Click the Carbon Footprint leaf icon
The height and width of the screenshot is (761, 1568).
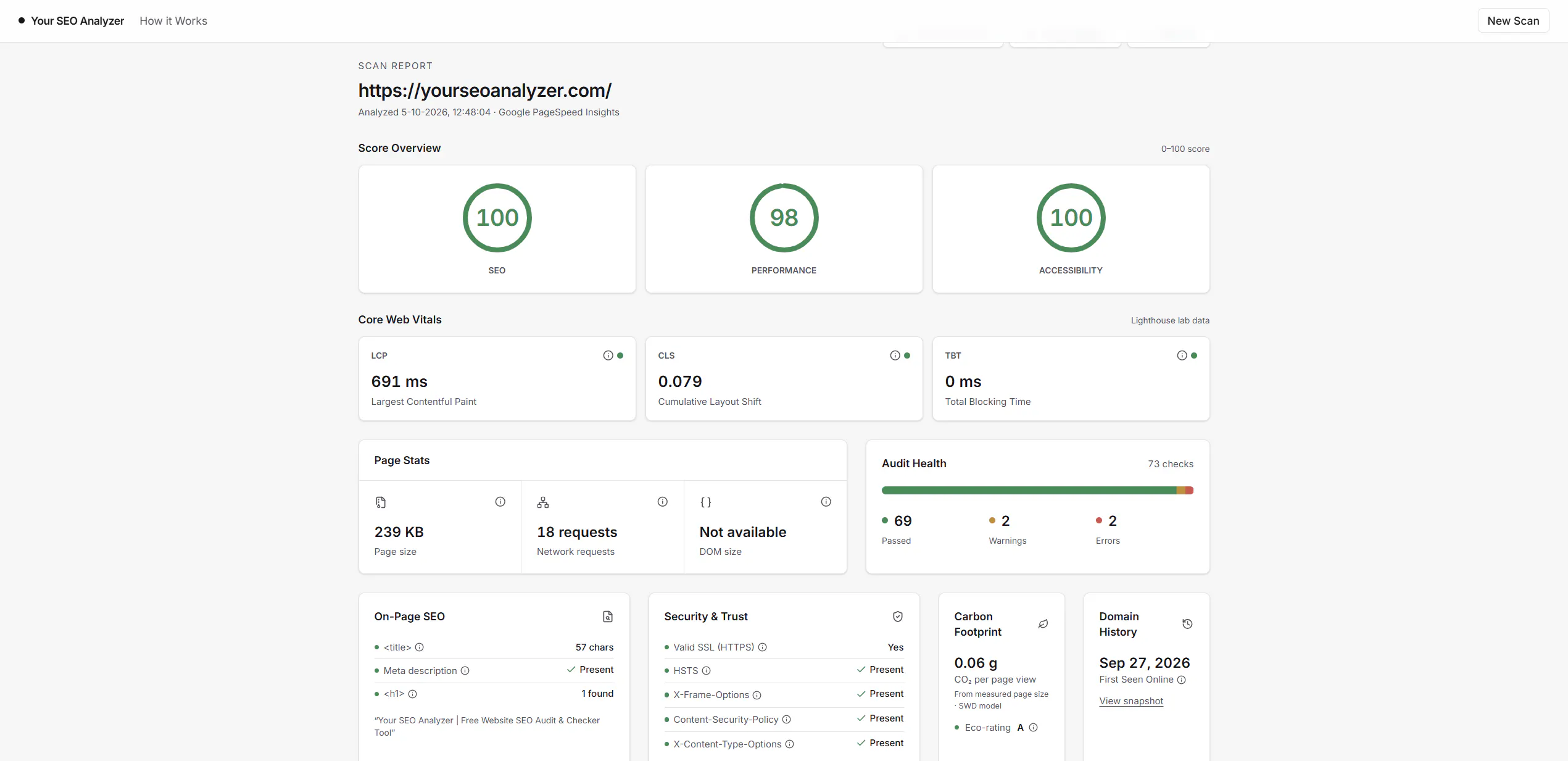click(1043, 624)
